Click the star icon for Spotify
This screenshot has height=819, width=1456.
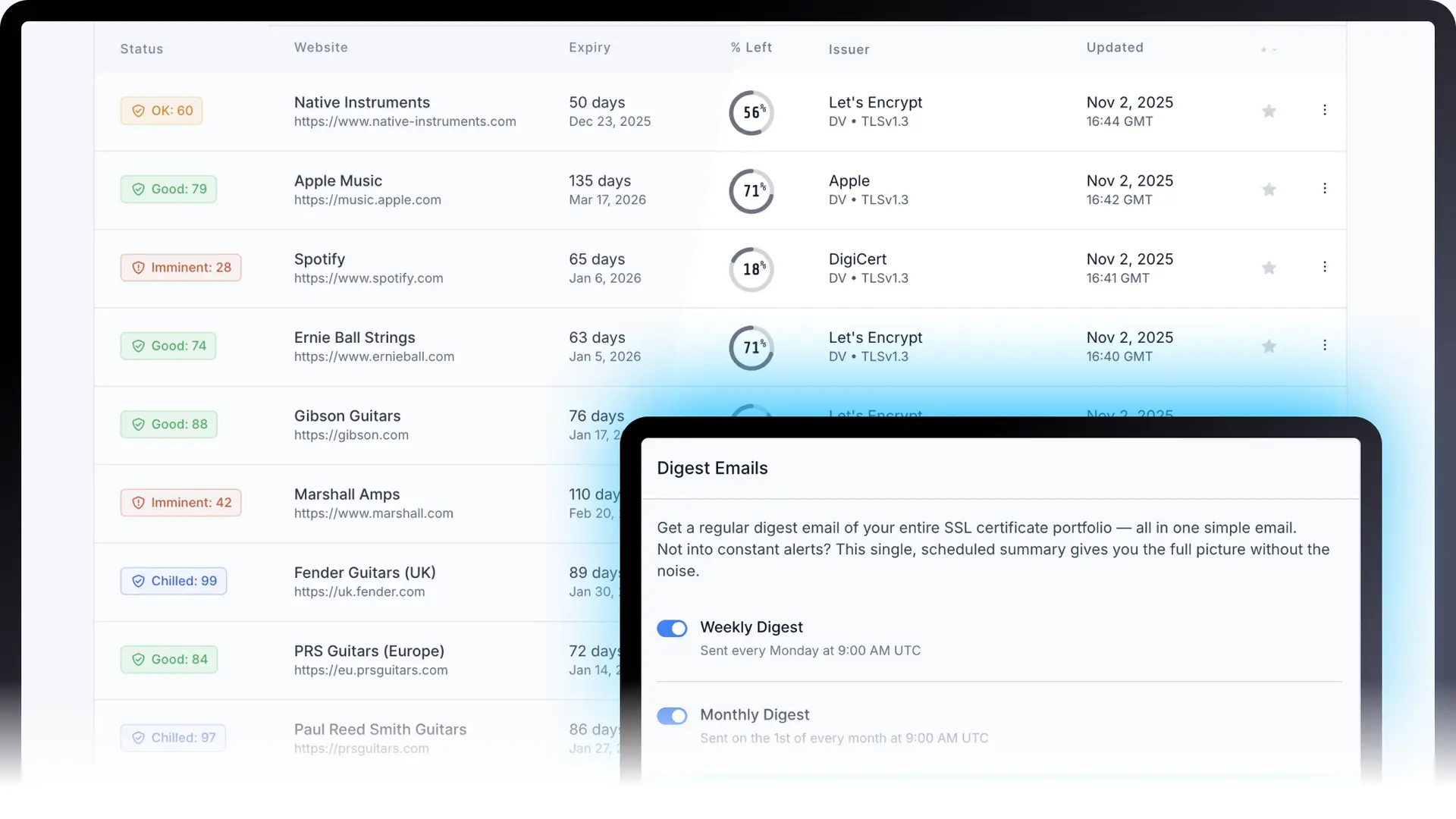1269,268
